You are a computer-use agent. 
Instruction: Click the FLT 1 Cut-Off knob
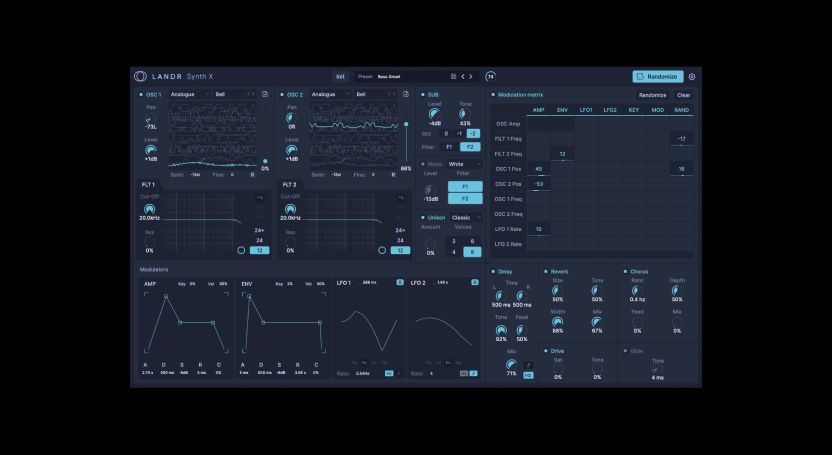150,209
